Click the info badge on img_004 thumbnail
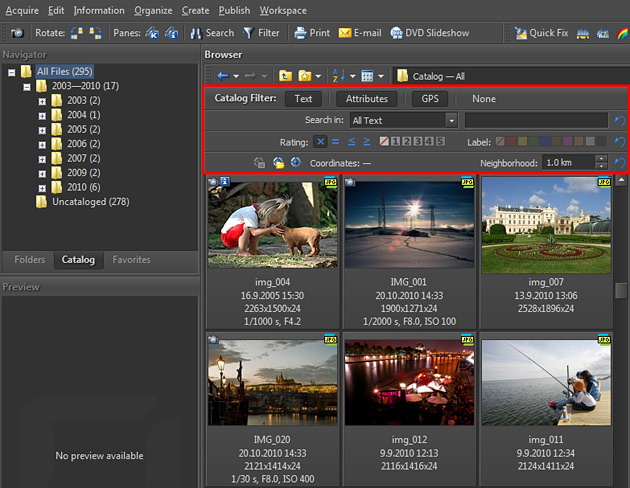 pos(225,182)
